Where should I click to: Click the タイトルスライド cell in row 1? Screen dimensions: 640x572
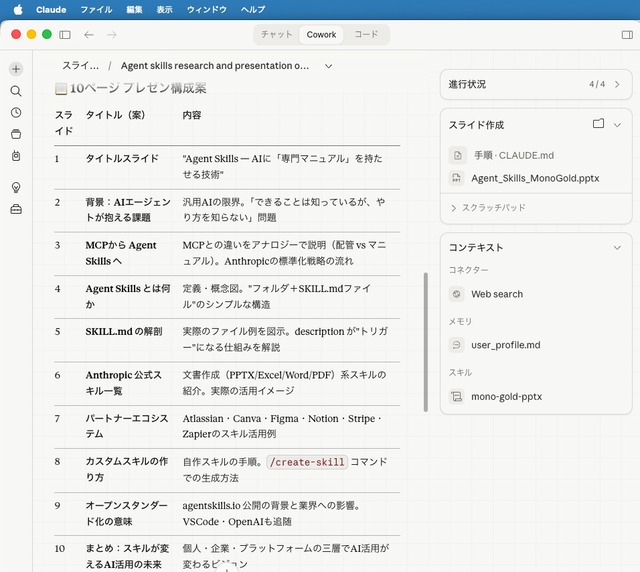point(122,158)
